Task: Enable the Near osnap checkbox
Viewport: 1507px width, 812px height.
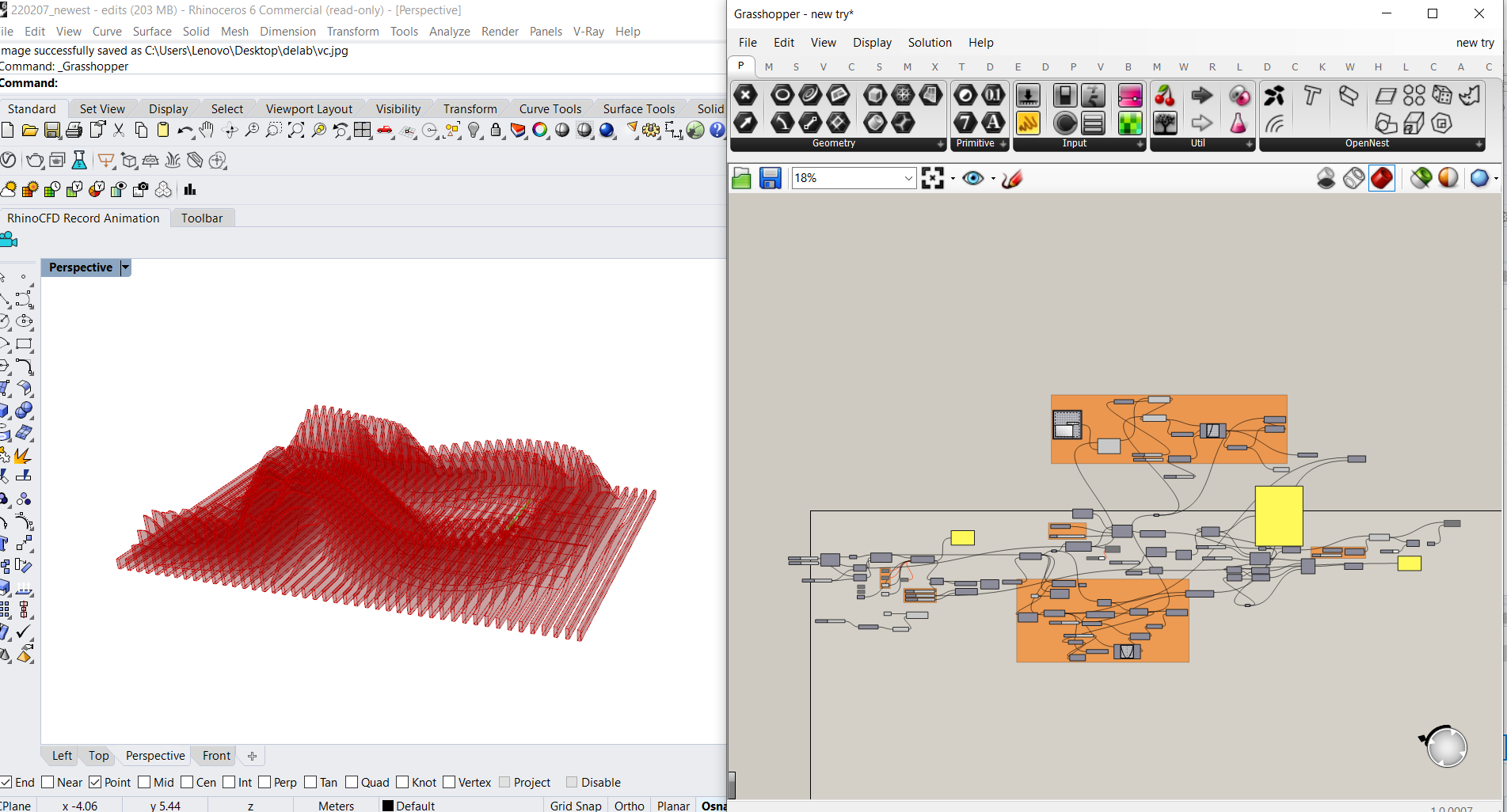Action: click(48, 783)
